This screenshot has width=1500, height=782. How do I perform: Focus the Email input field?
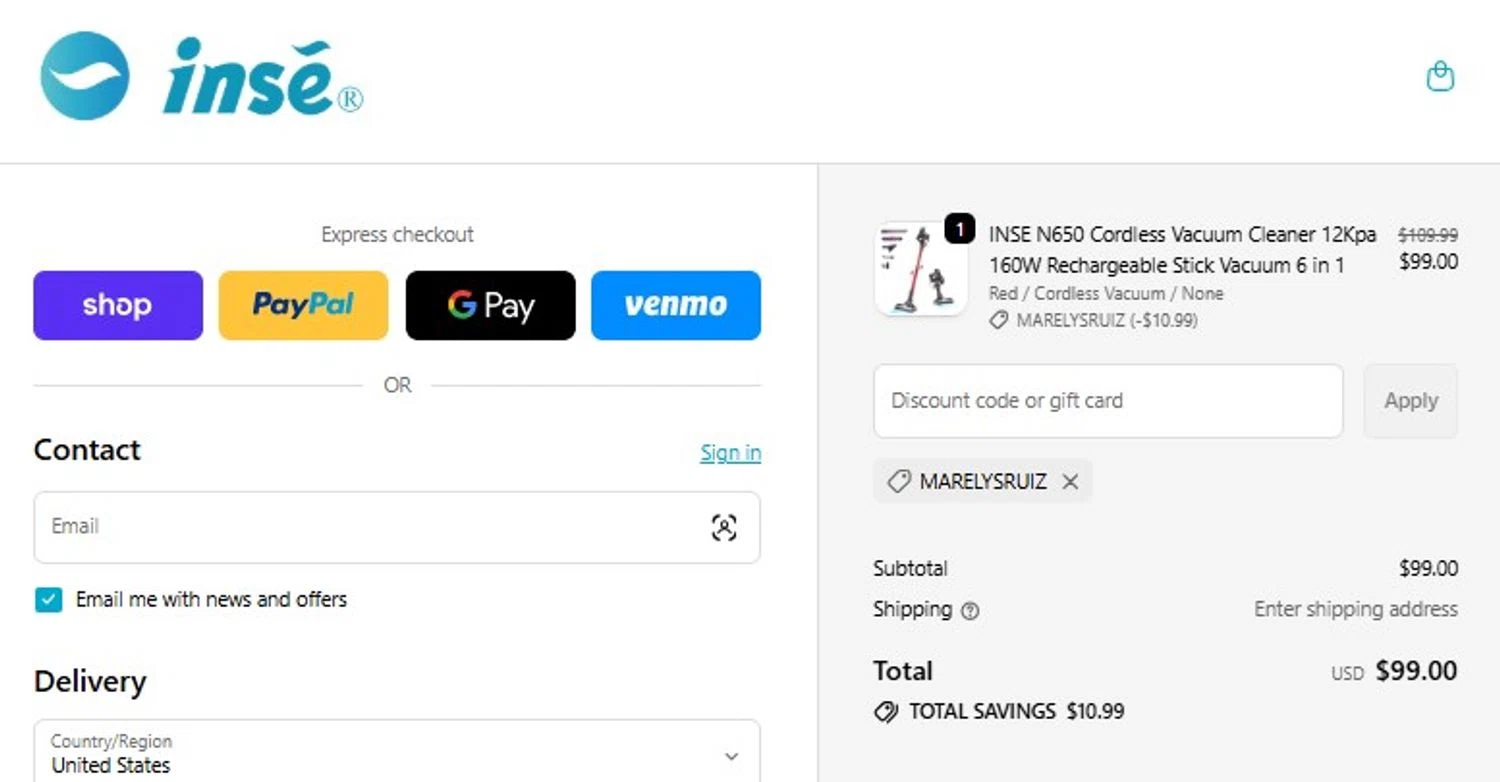coord(397,527)
